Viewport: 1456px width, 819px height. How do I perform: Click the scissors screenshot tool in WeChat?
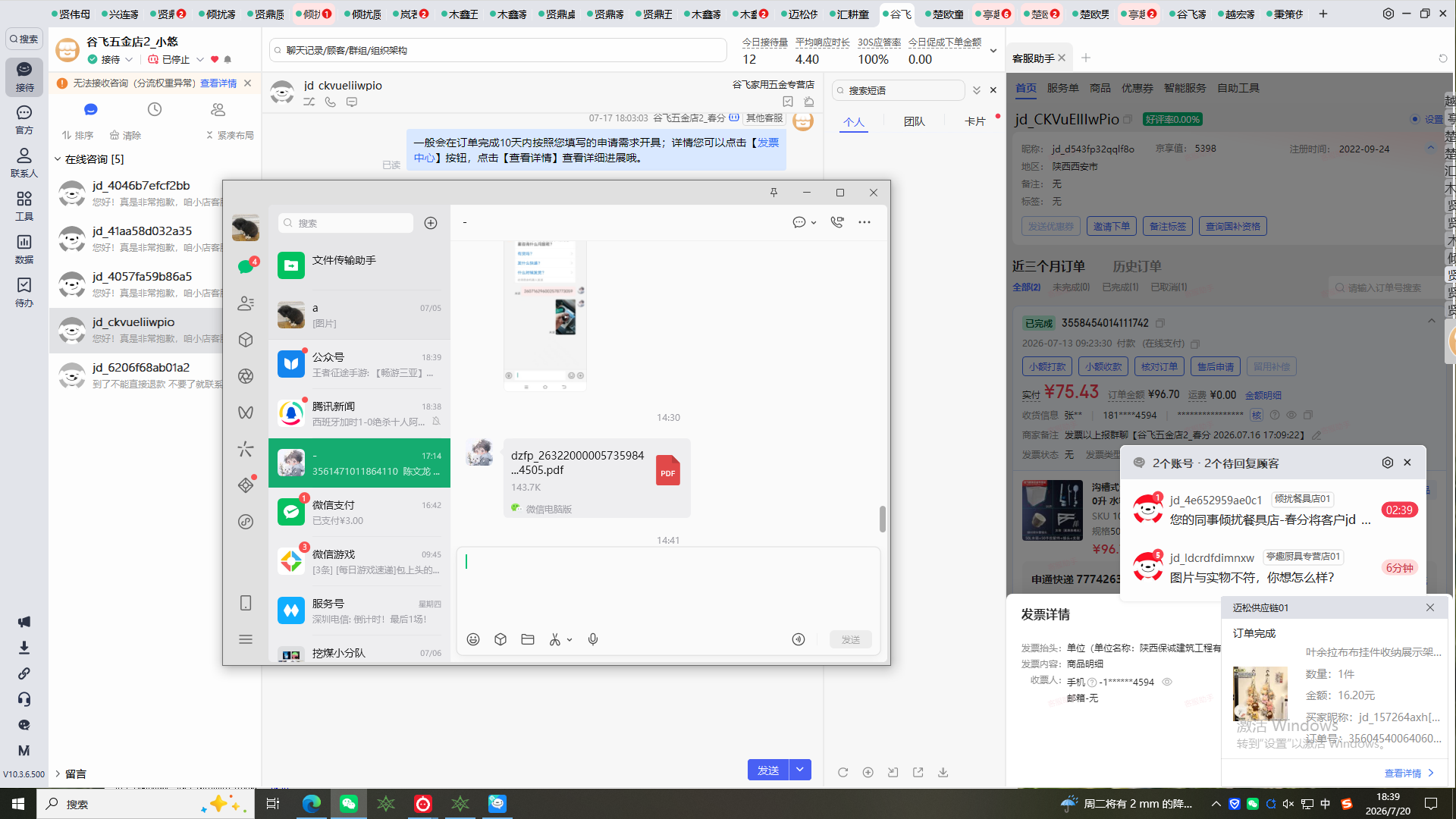pyautogui.click(x=555, y=639)
